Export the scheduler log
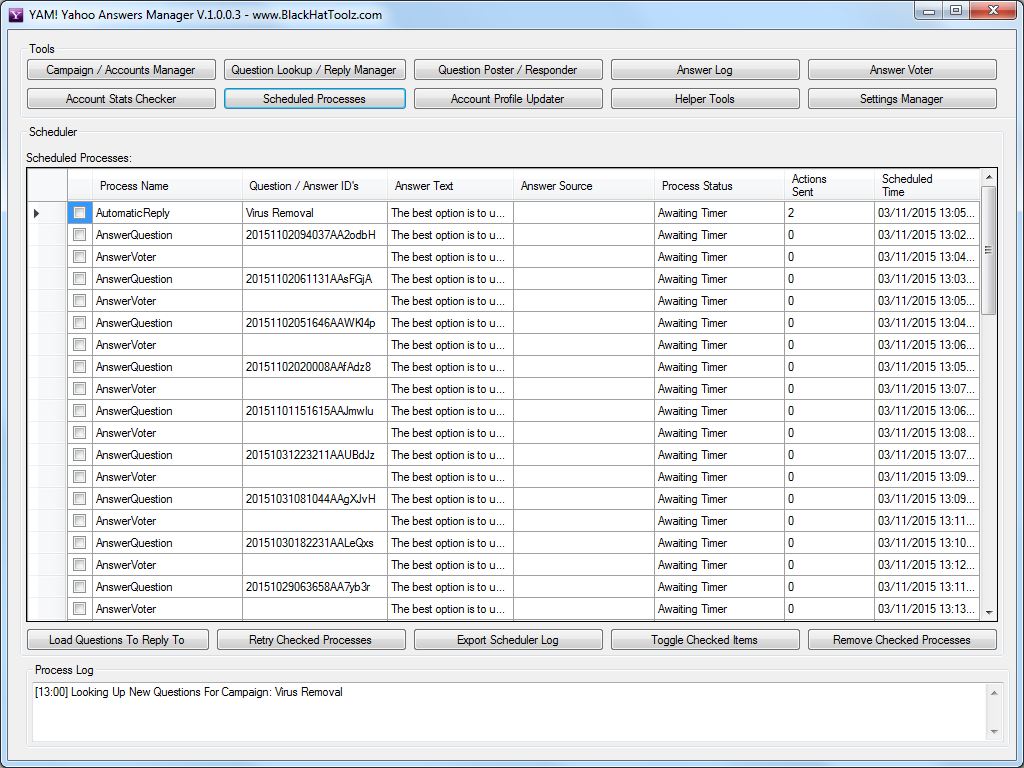Image resolution: width=1024 pixels, height=768 pixels. pos(507,640)
